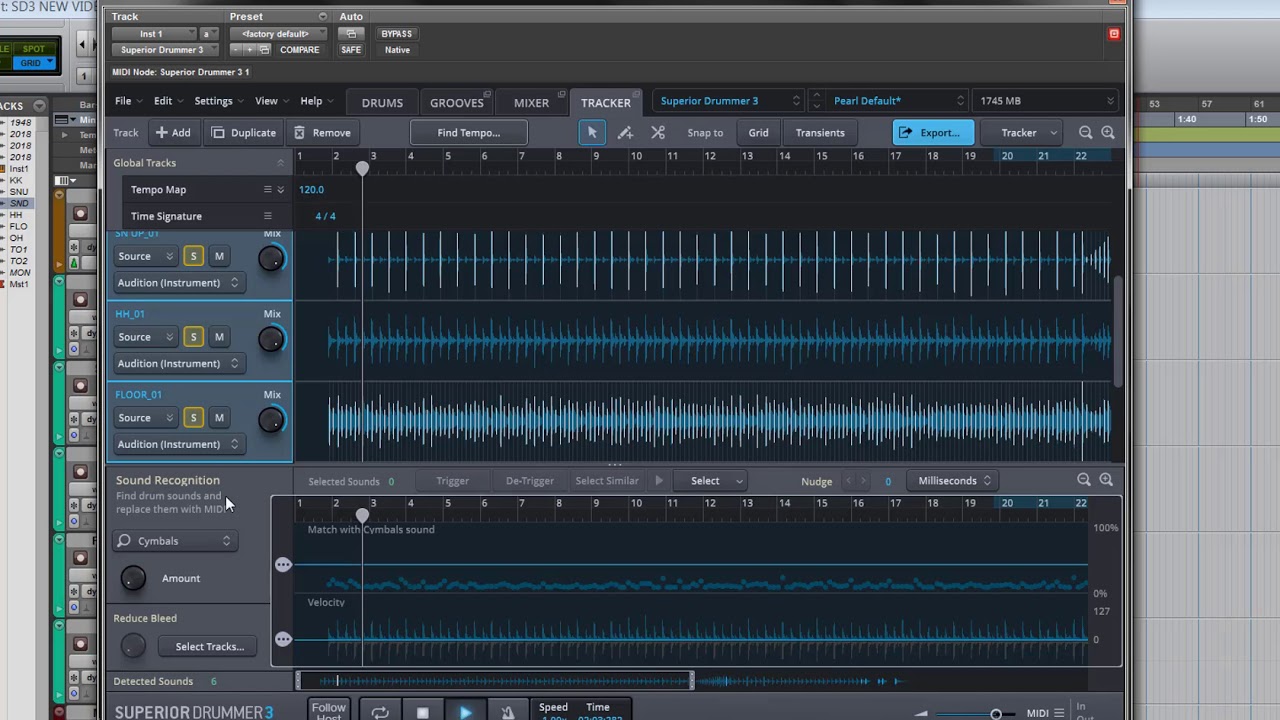Viewport: 1280px width, 720px height.
Task: Toggle plugin BYPASS
Action: pos(396,34)
